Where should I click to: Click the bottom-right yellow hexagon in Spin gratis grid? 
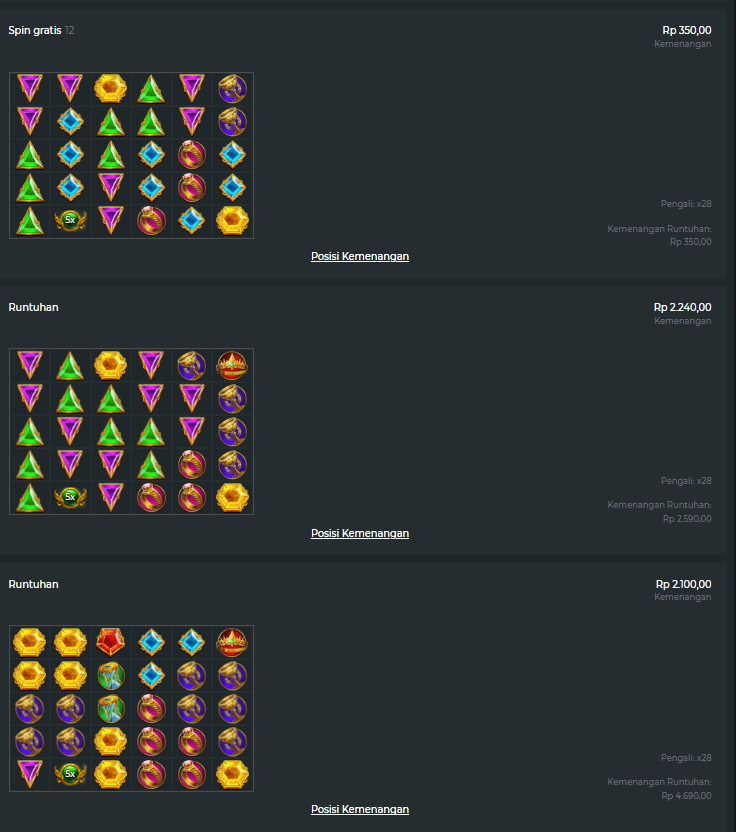(232, 220)
